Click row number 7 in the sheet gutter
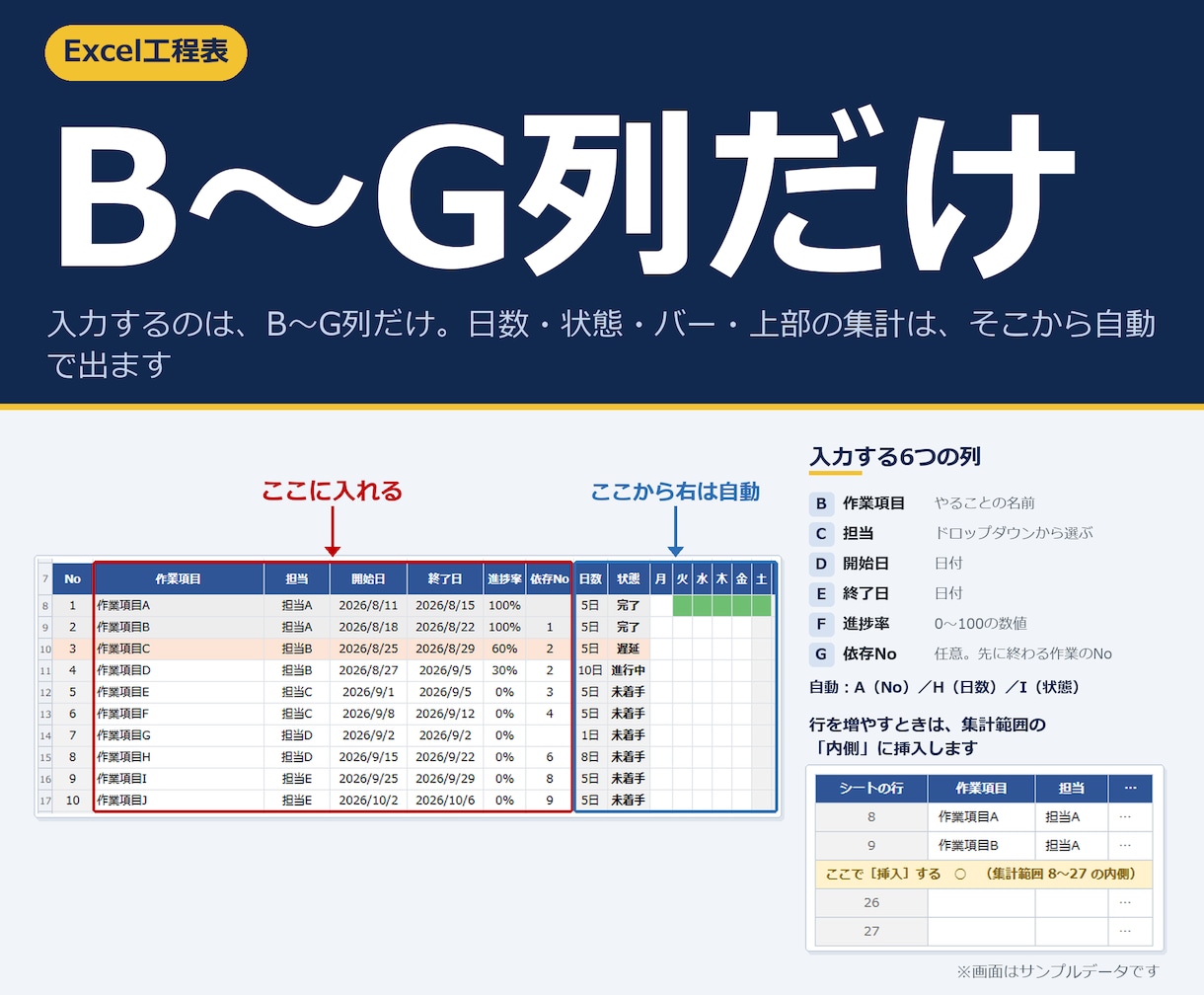Screen dimensions: 1204x995 (x=45, y=579)
